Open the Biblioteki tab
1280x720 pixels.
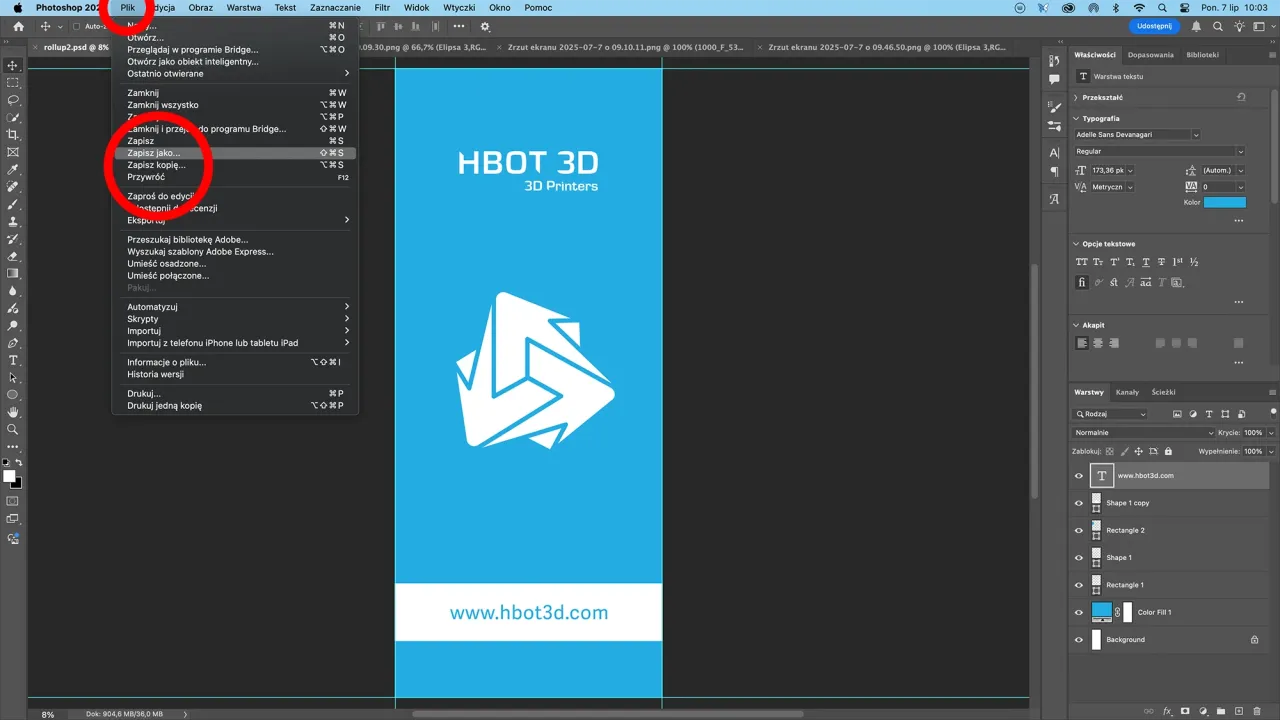1202,55
